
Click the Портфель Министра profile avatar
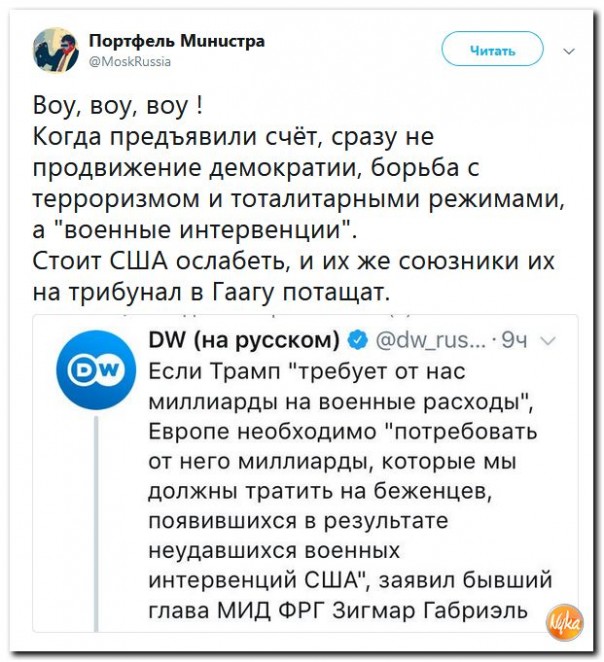tap(54, 49)
